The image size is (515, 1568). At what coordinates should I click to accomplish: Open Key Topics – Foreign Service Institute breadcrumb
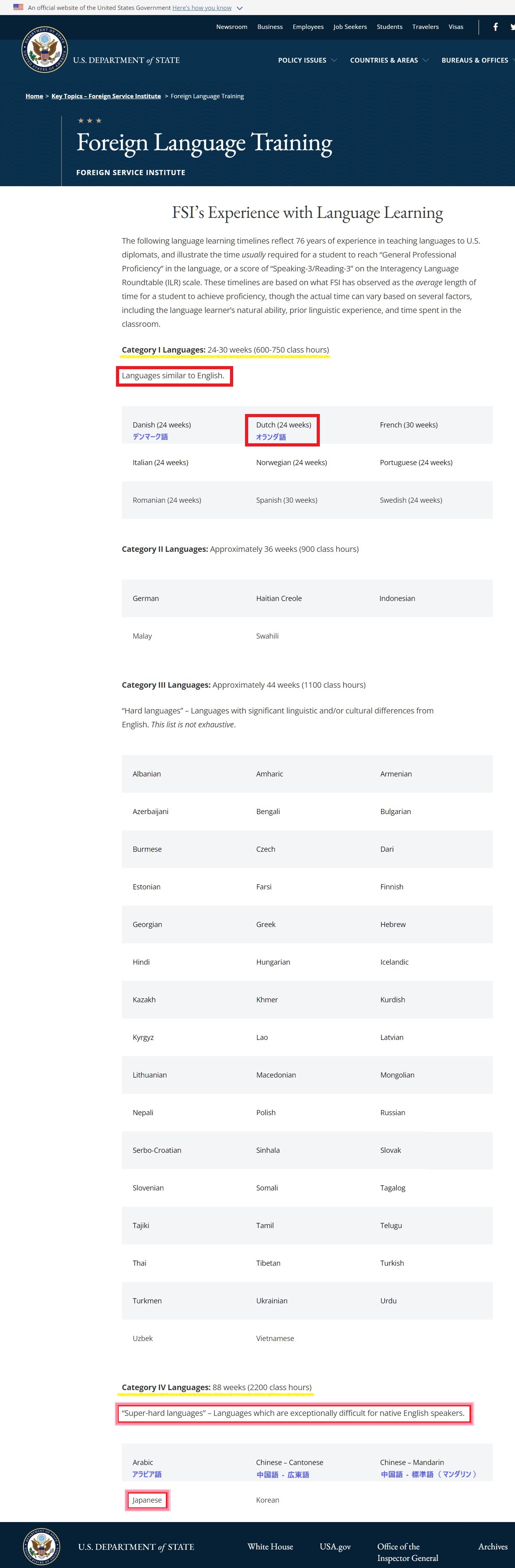tap(106, 96)
